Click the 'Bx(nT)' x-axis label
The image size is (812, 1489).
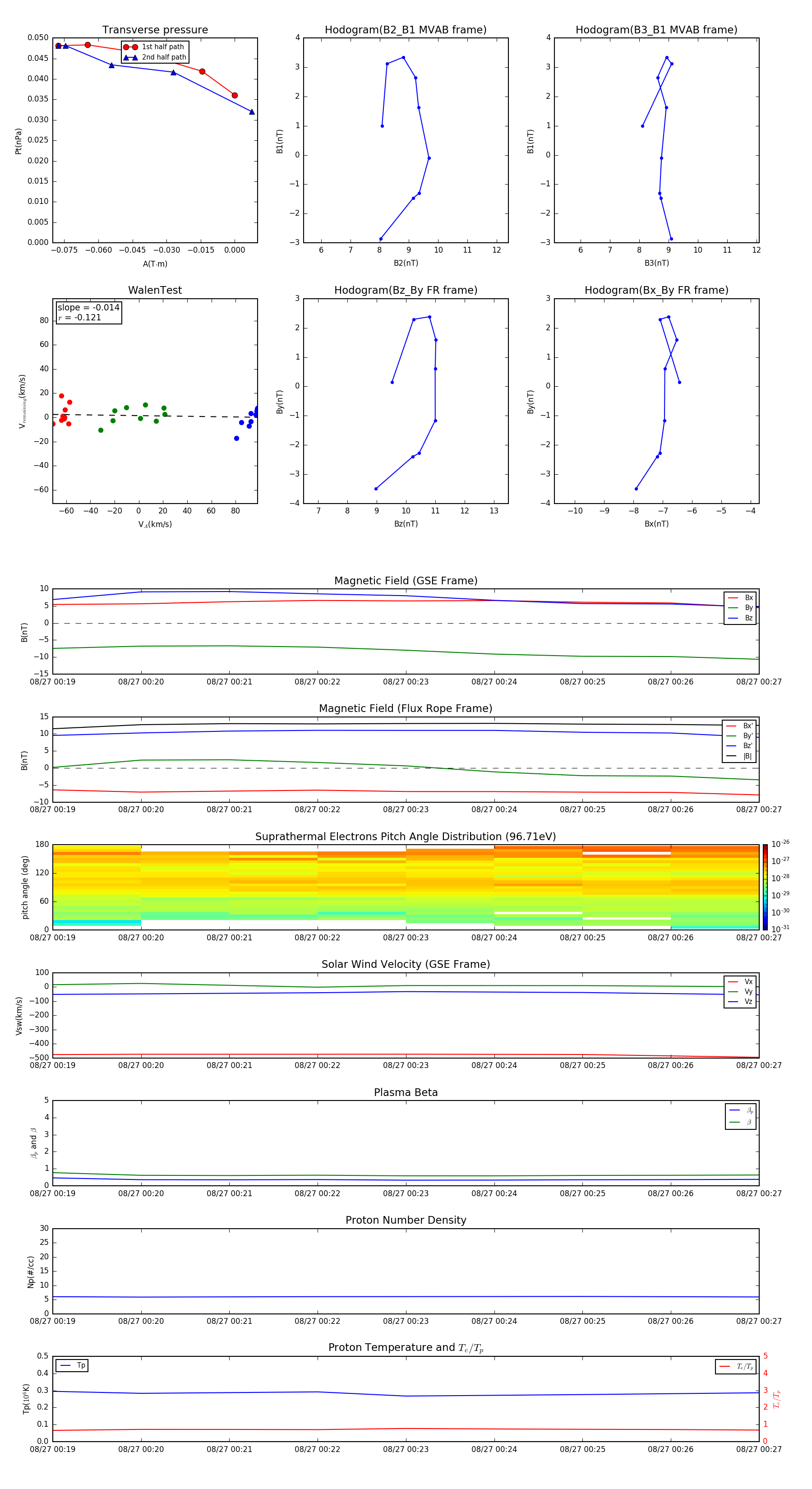pyautogui.click(x=656, y=524)
